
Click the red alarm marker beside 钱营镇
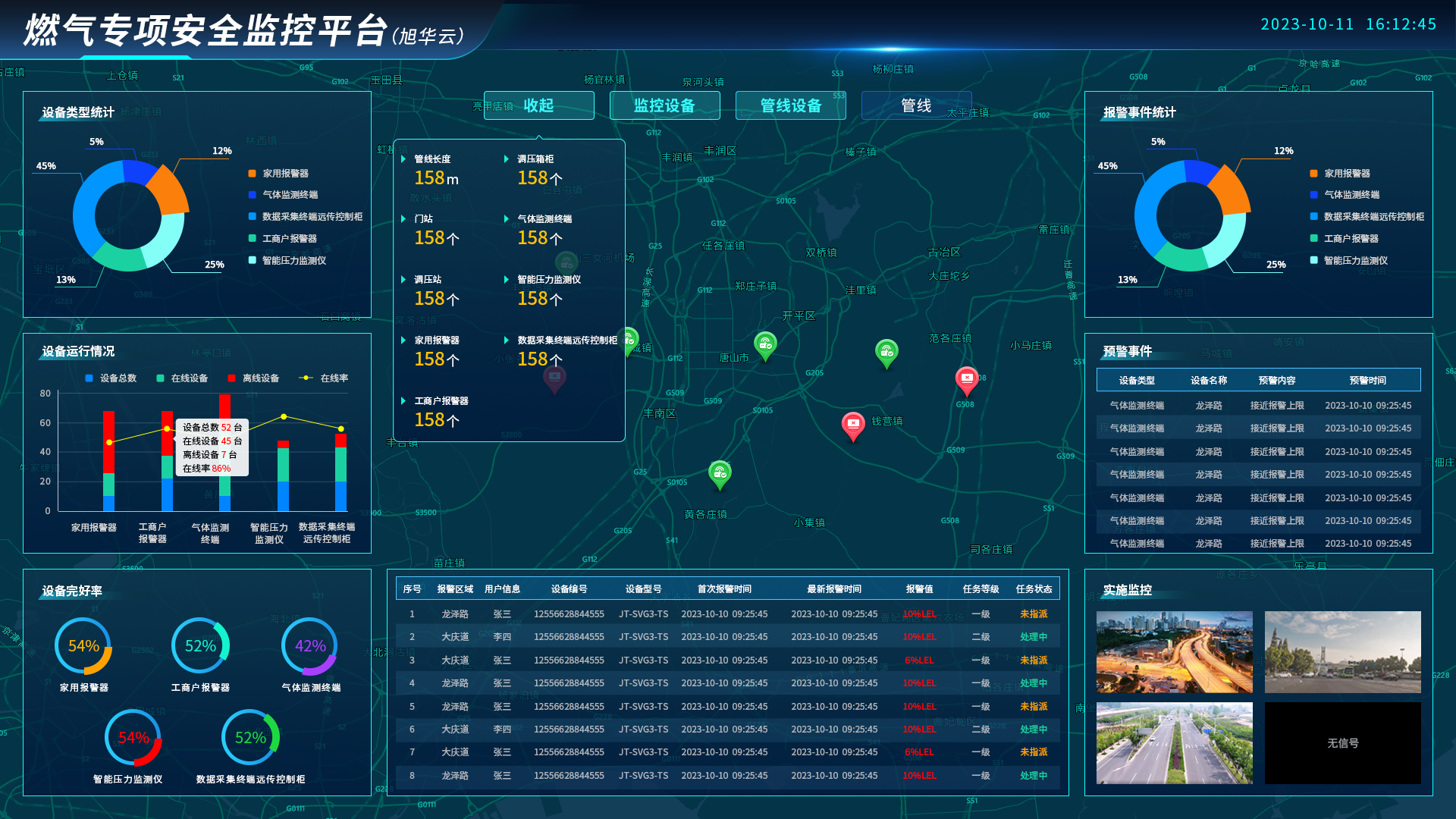click(853, 425)
